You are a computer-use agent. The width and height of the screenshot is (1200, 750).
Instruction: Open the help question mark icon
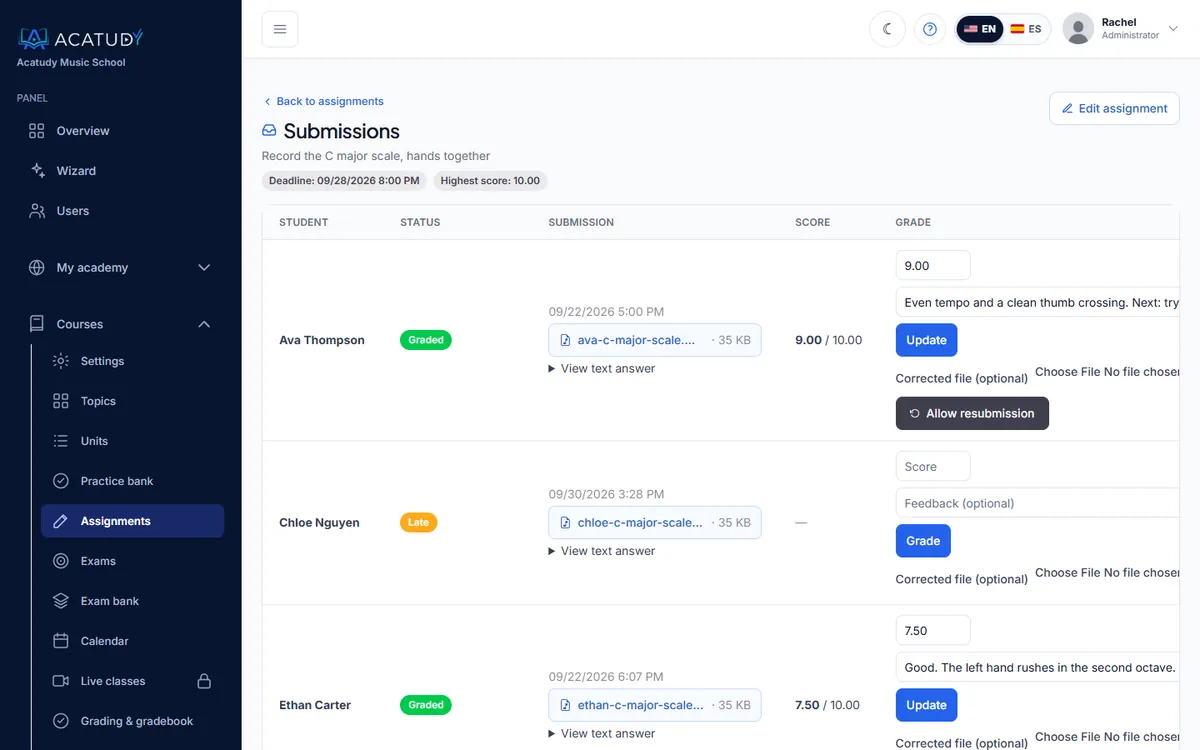(930, 29)
